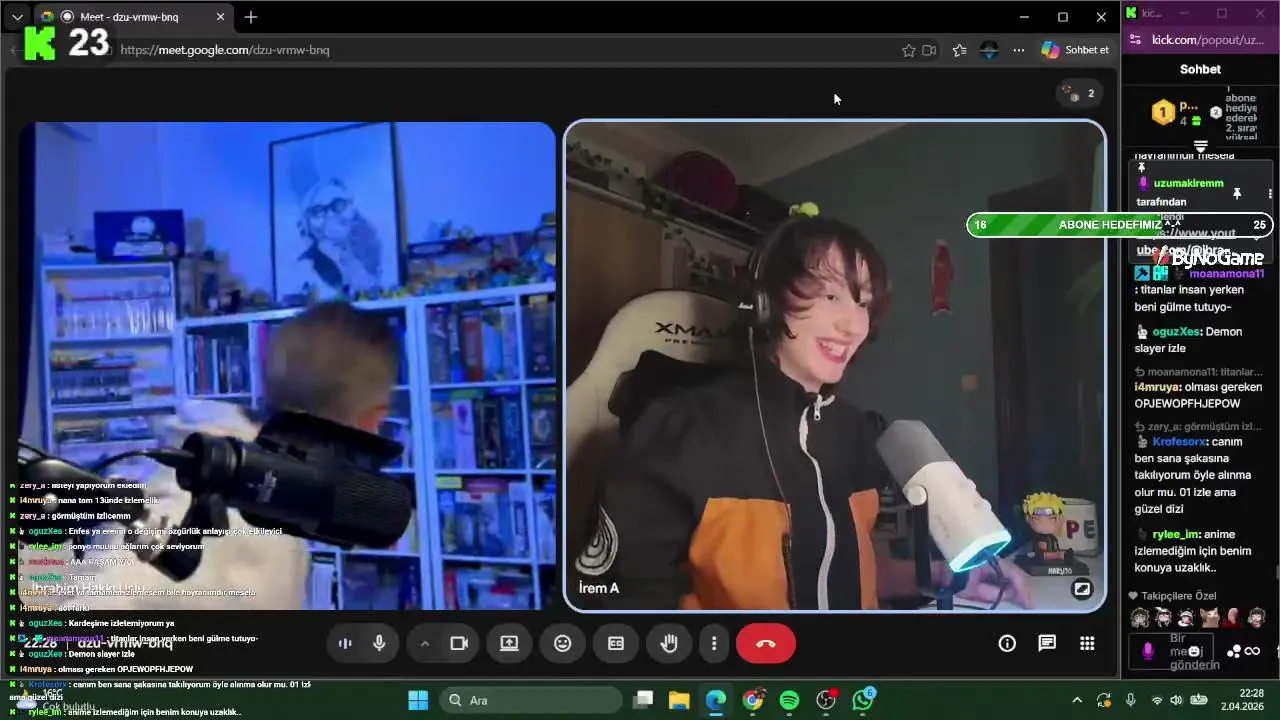Viewport: 1280px width, 720px height.
Task: Close the Meet - dzu-vrmw-bnq tab
Action: click(221, 17)
